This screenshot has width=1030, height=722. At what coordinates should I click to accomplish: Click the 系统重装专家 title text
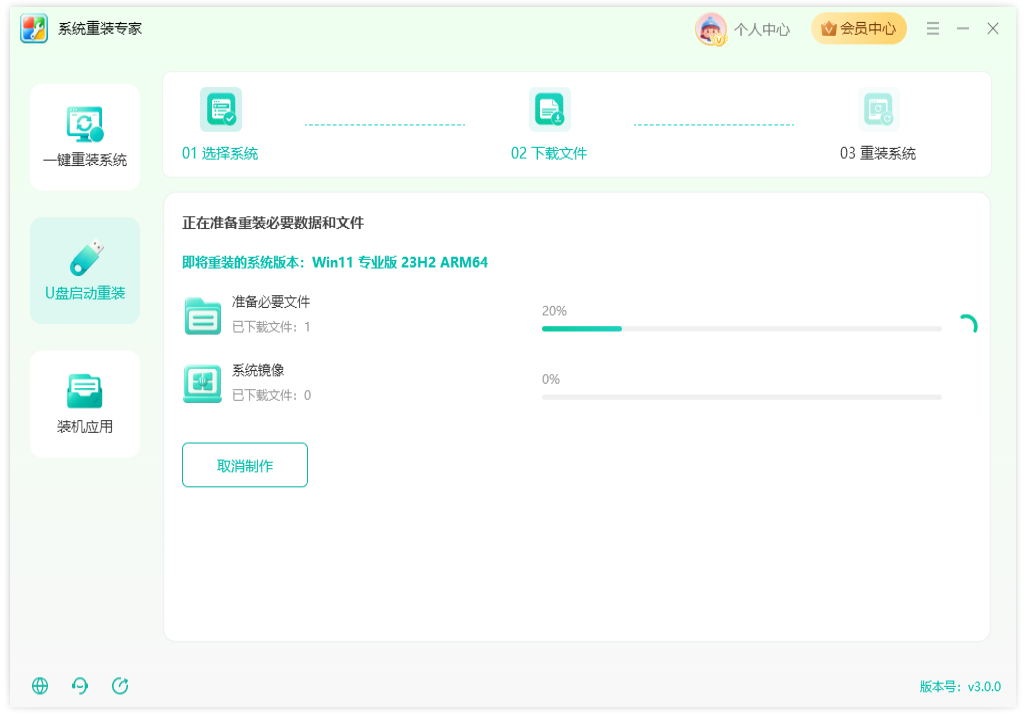pos(100,29)
